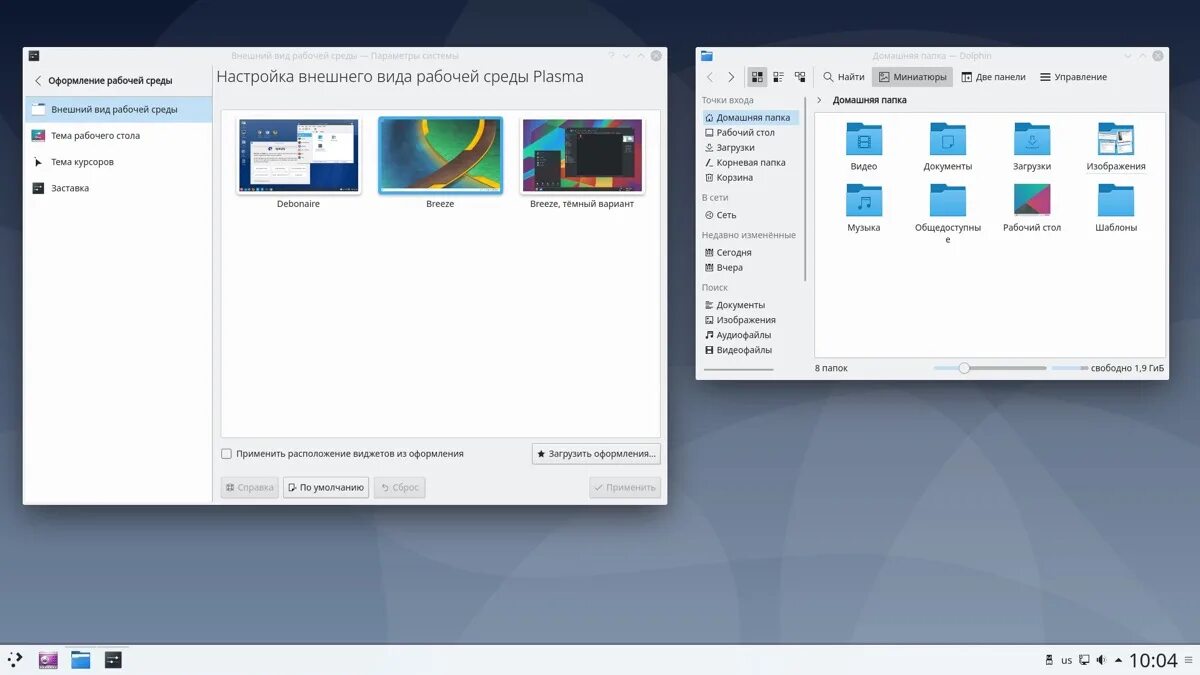Switch to Dolphin in the taskbar
The width and height of the screenshot is (1200, 675).
coord(81,659)
